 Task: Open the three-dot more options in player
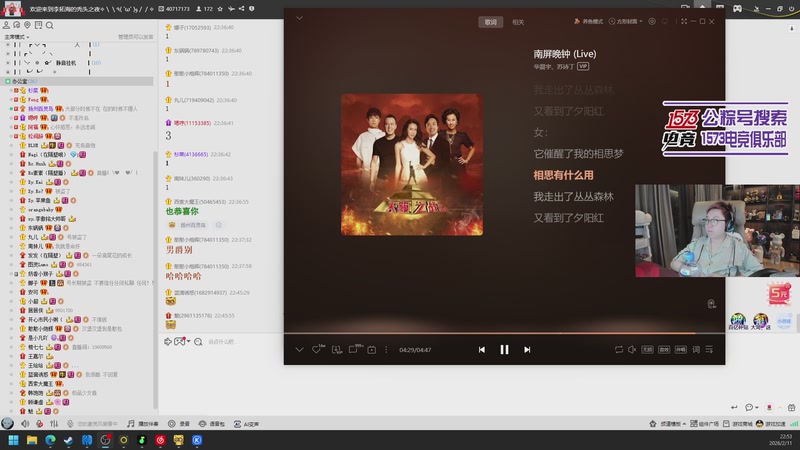pyautogui.click(x=386, y=349)
